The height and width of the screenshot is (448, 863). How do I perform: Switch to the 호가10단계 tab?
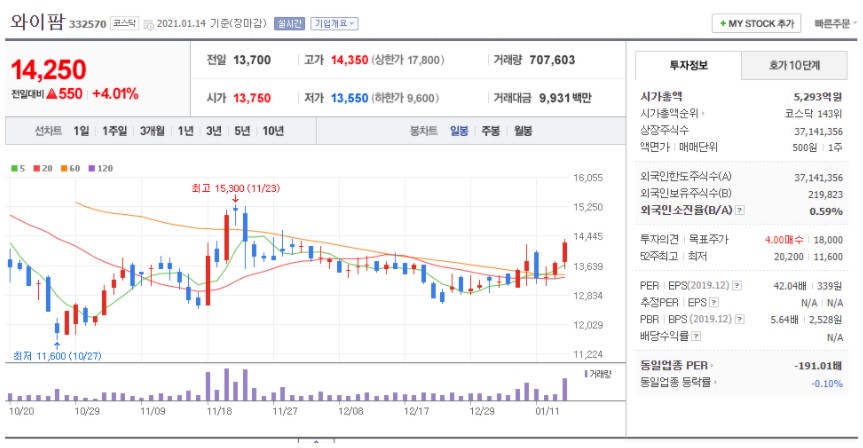tap(794, 65)
